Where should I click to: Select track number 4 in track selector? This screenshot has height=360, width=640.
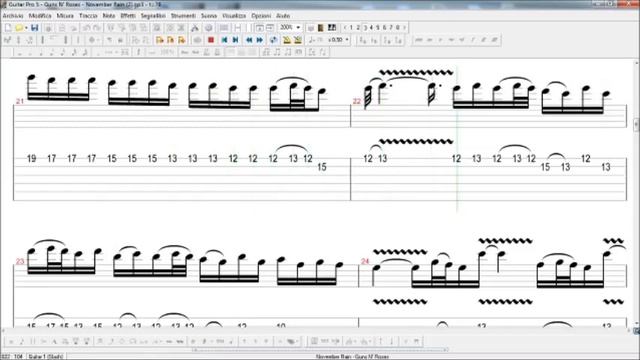(x=371, y=28)
